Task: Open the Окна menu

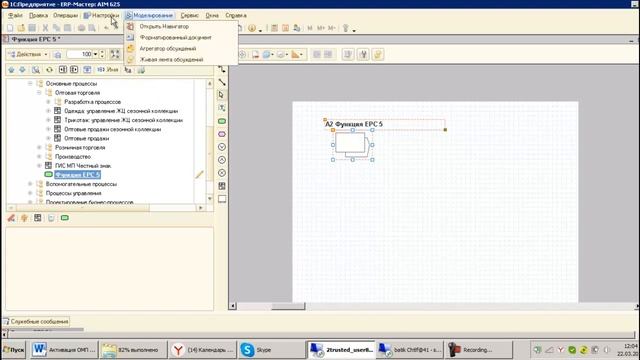Action: click(x=211, y=16)
